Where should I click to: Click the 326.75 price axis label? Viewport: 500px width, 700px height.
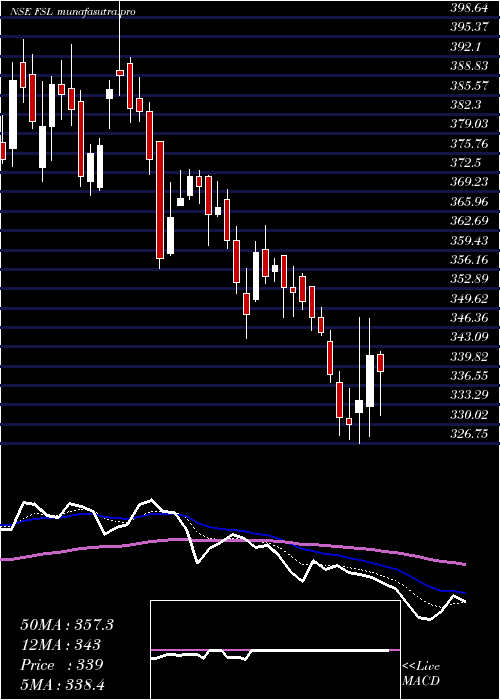(469, 435)
